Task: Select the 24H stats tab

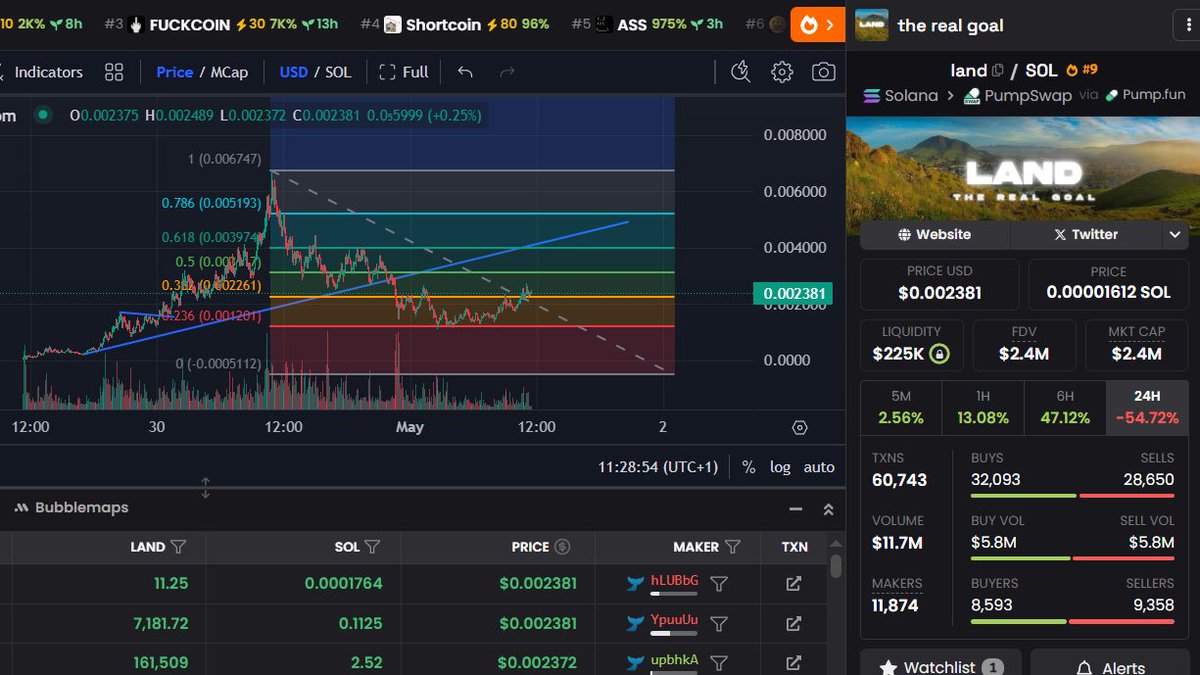Action: [1147, 407]
